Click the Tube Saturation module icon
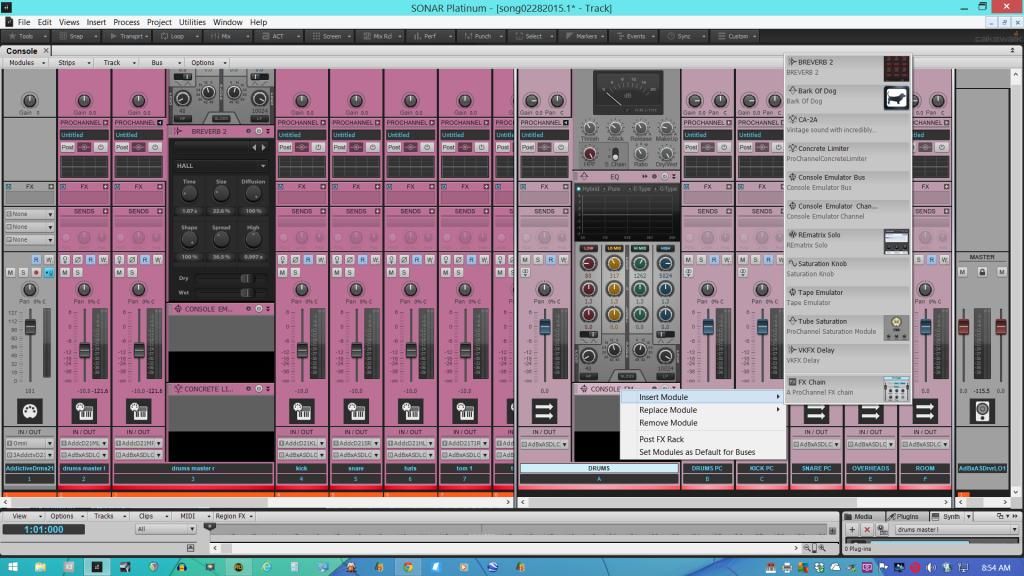This screenshot has height=576, width=1024. click(896, 326)
